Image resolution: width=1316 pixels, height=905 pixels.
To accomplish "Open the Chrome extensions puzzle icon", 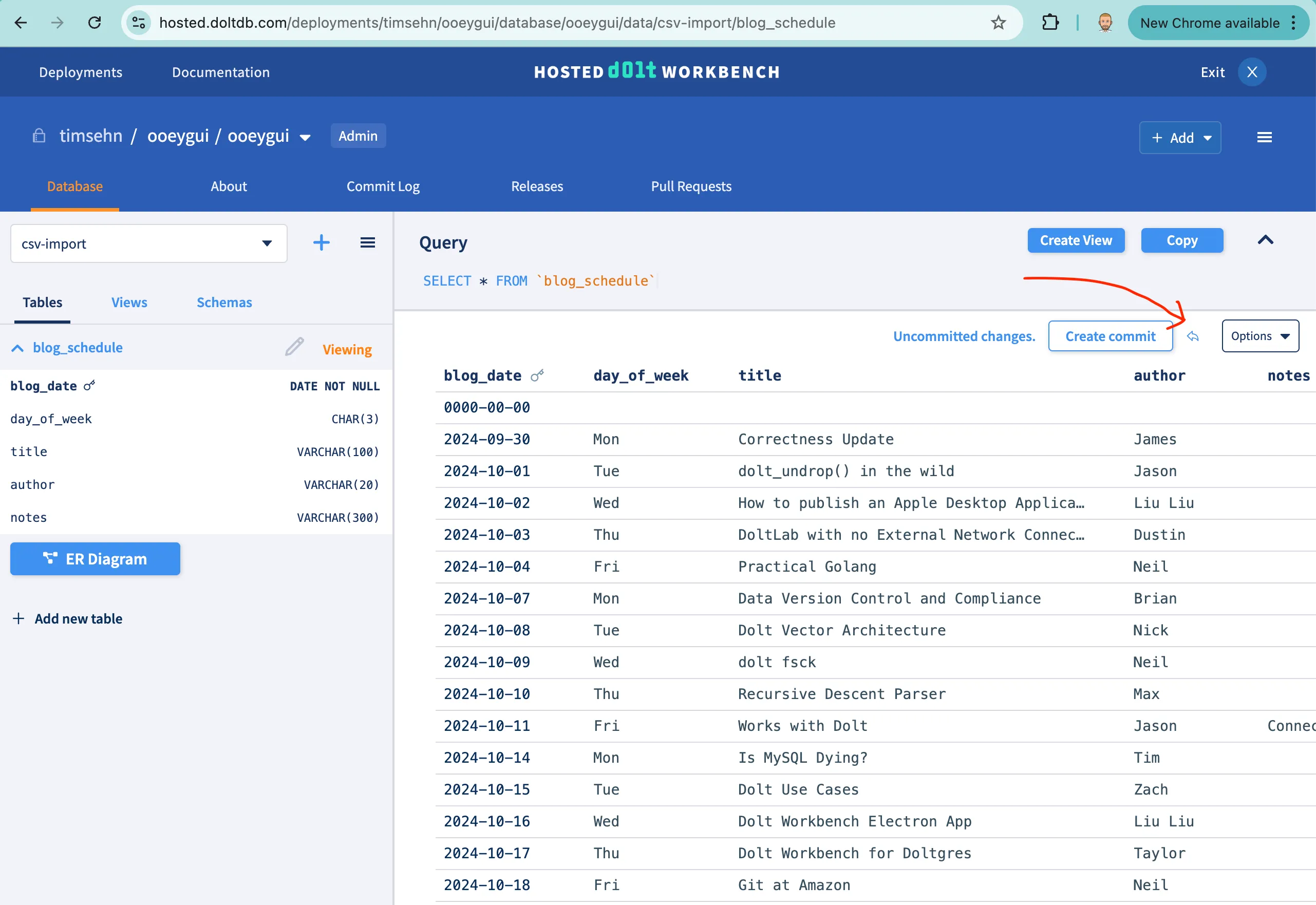I will point(1050,23).
